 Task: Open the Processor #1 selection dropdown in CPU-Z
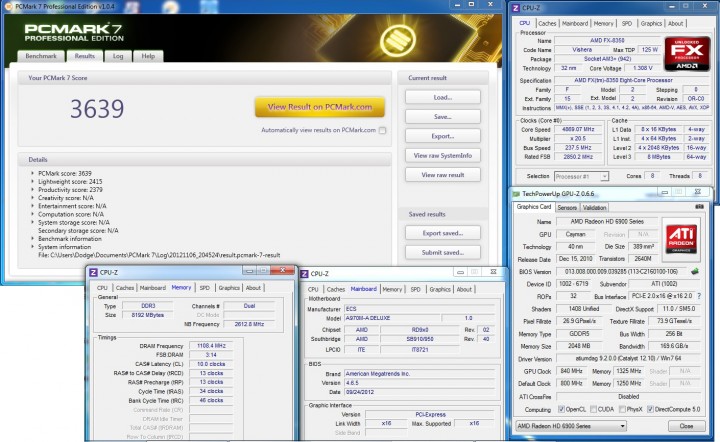(x=581, y=176)
